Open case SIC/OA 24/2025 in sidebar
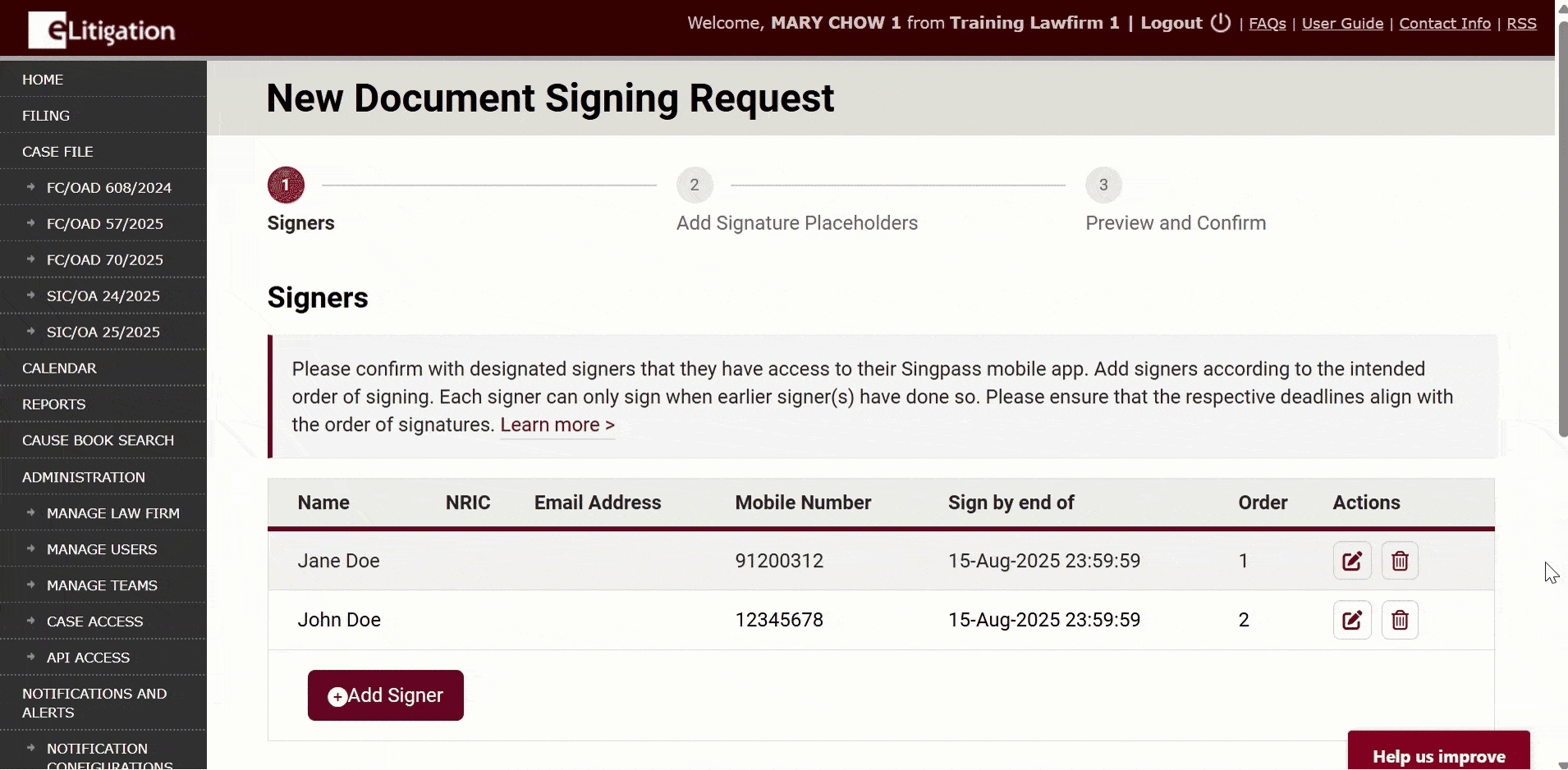1568x770 pixels. pos(103,296)
